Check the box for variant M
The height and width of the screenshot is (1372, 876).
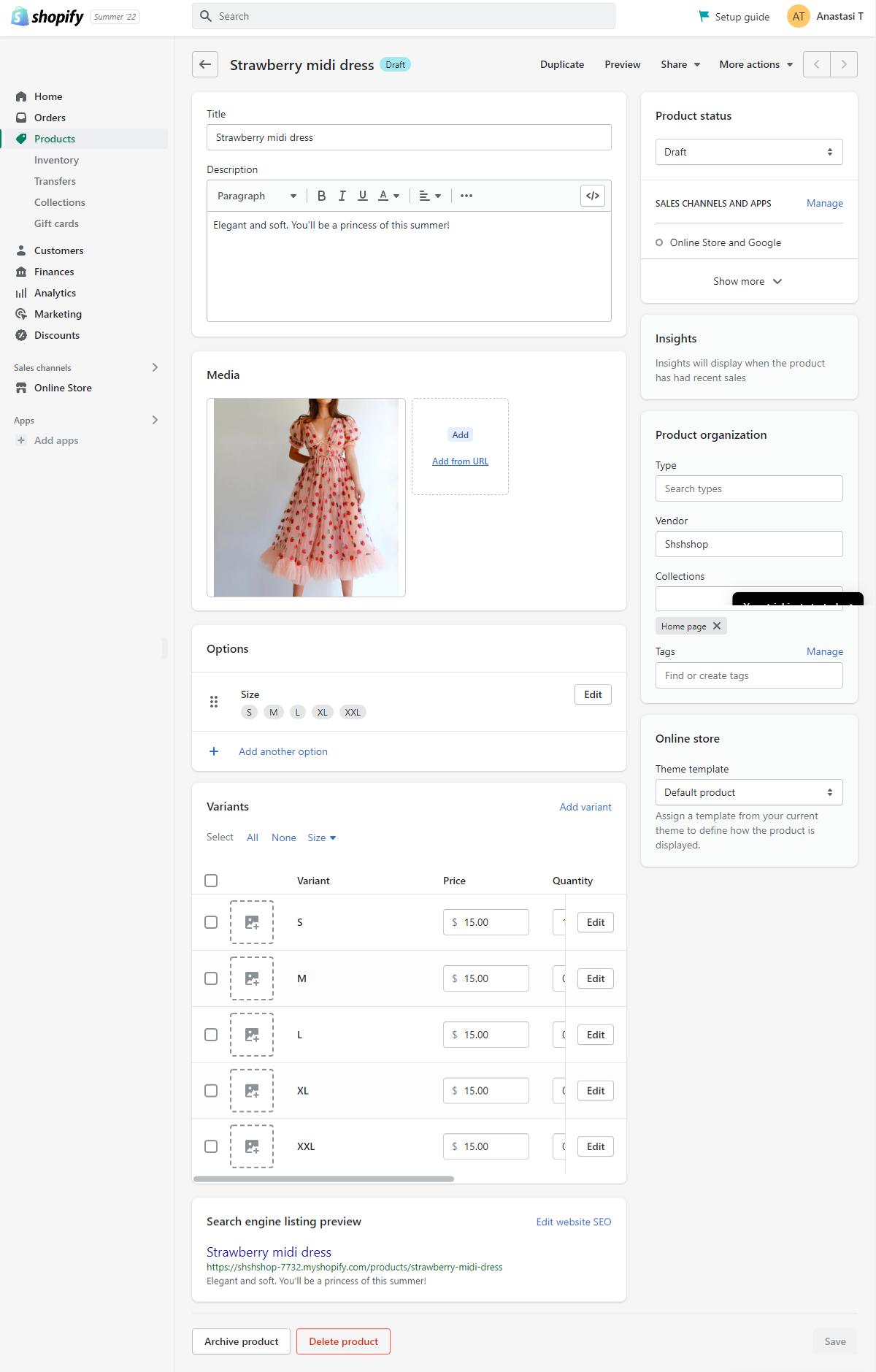click(211, 978)
